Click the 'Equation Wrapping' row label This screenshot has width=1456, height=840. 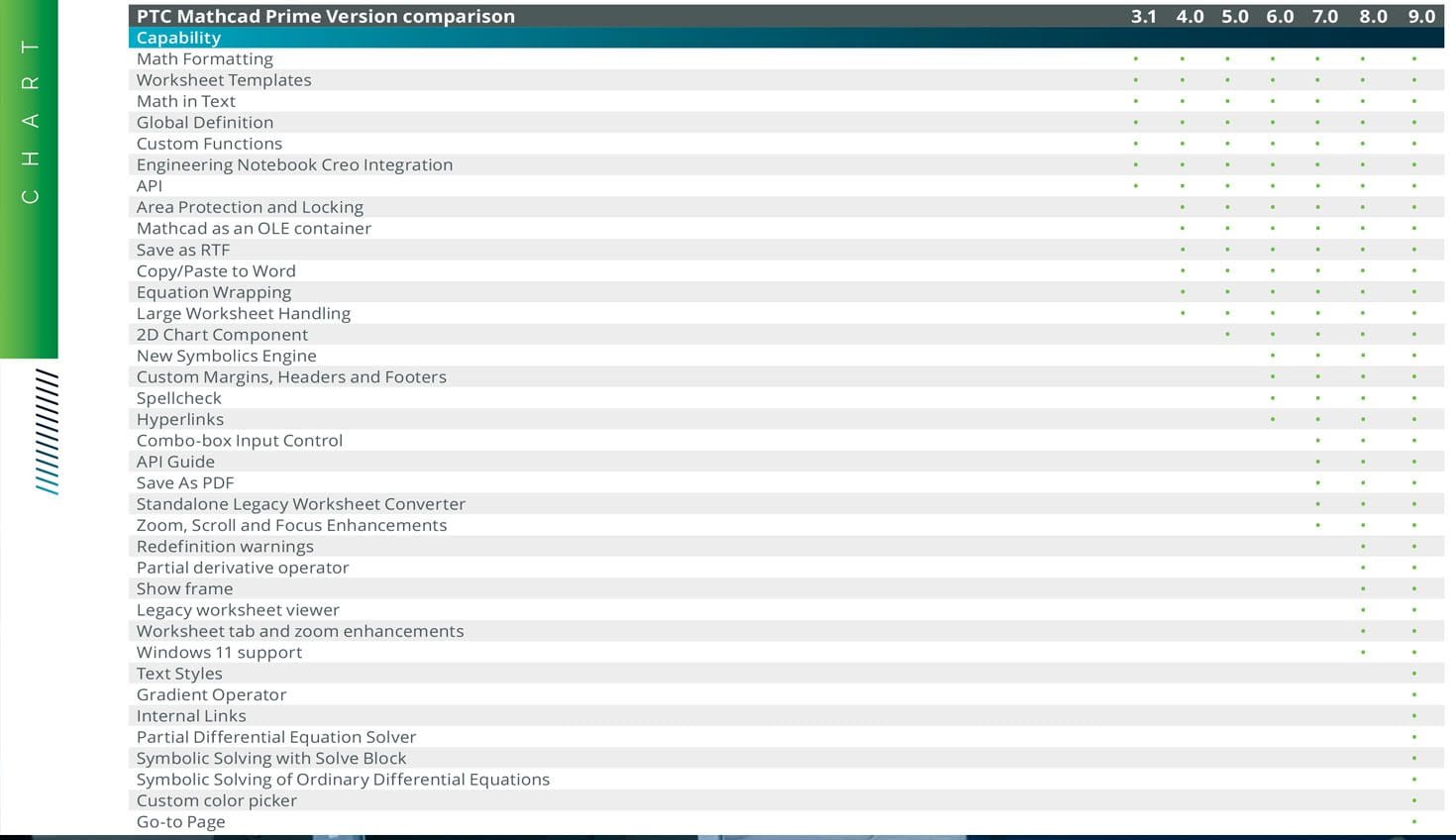pos(214,292)
